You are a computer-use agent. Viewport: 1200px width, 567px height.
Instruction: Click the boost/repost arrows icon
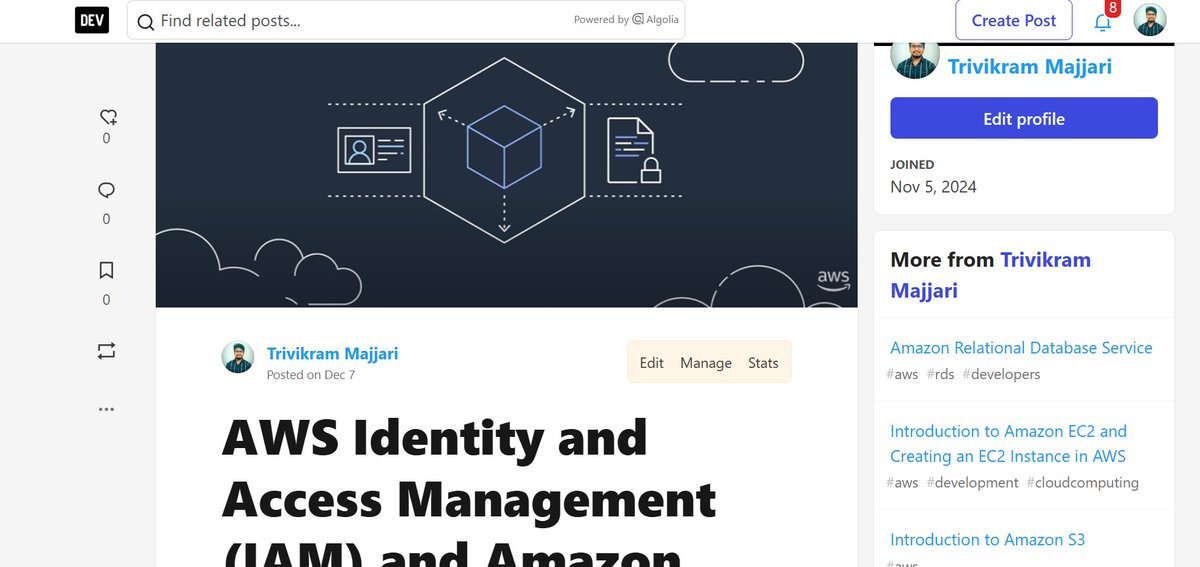point(107,351)
